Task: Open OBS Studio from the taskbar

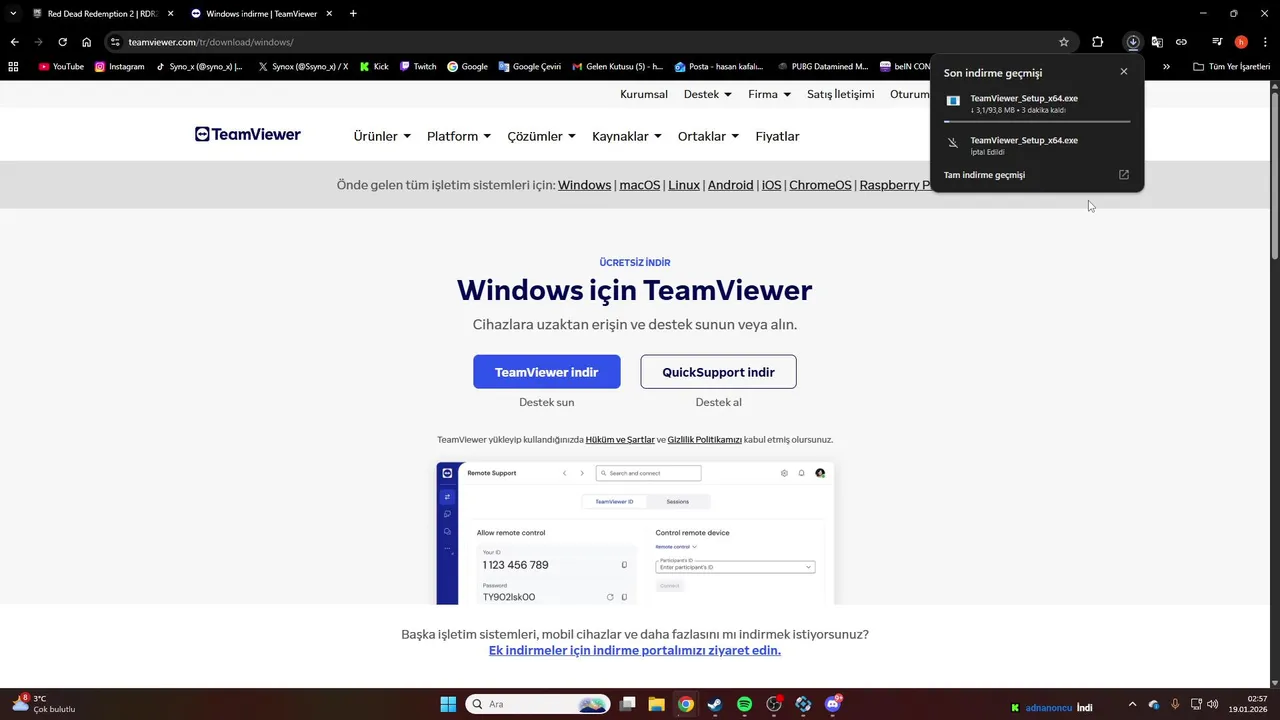Action: [x=774, y=704]
